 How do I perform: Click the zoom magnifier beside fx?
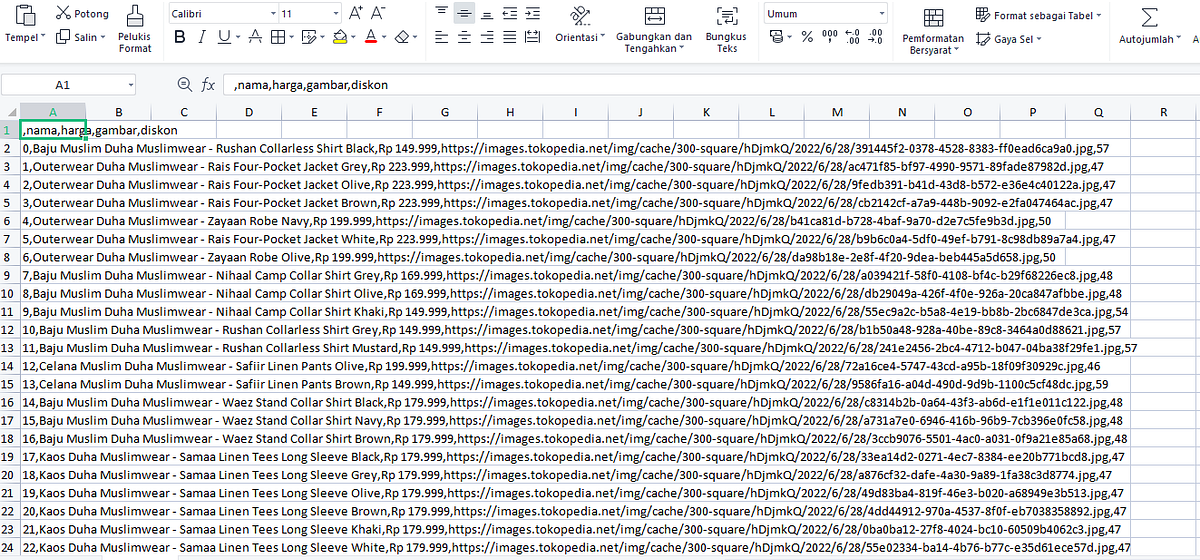tap(184, 85)
